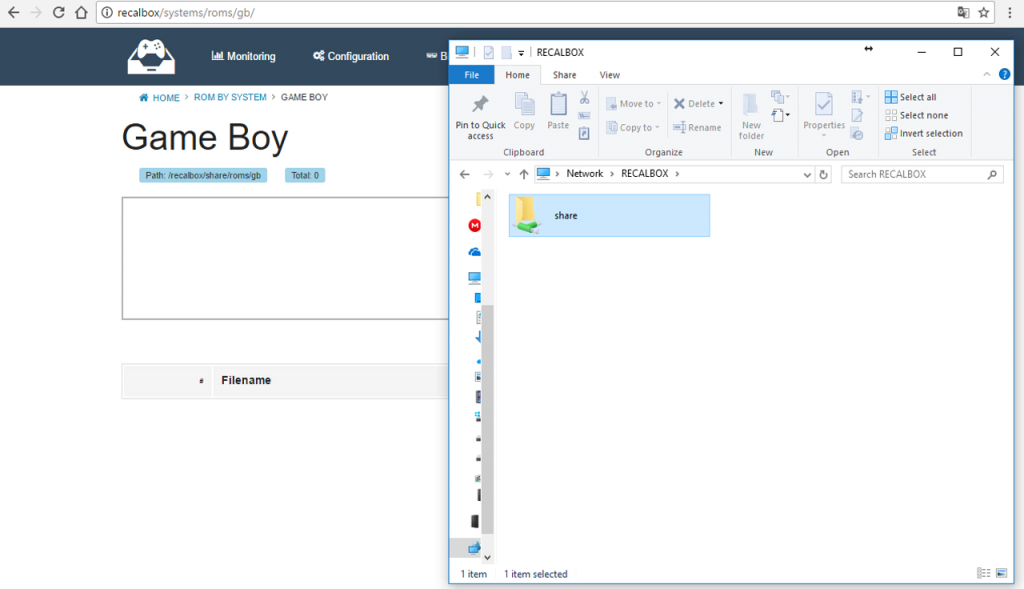Bookmark page with the star icon
Image resolution: width=1024 pixels, height=589 pixels.
pos(984,13)
